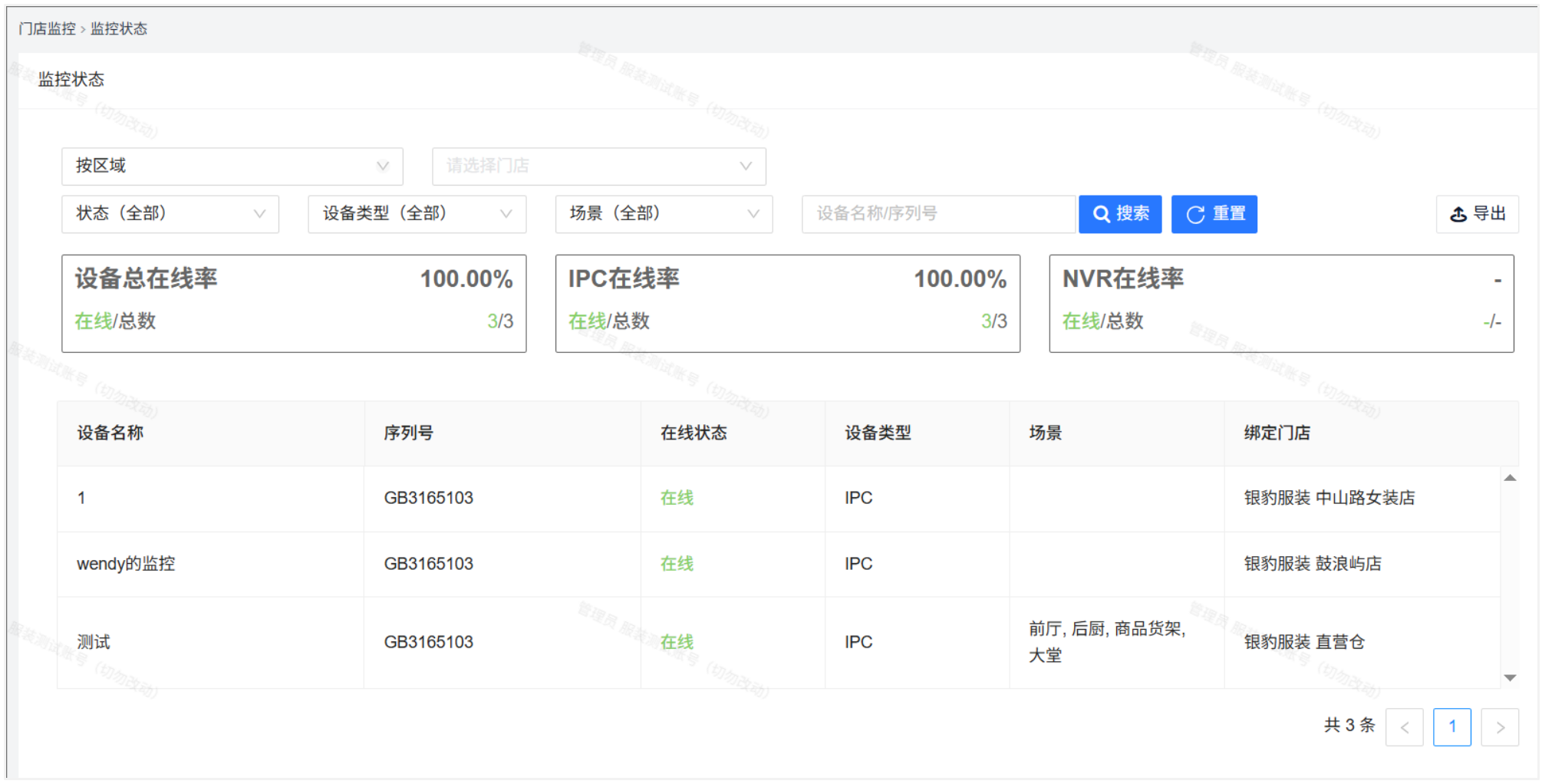Click the table scrollbar down arrow
This screenshot has width=1542, height=784.
(1510, 677)
